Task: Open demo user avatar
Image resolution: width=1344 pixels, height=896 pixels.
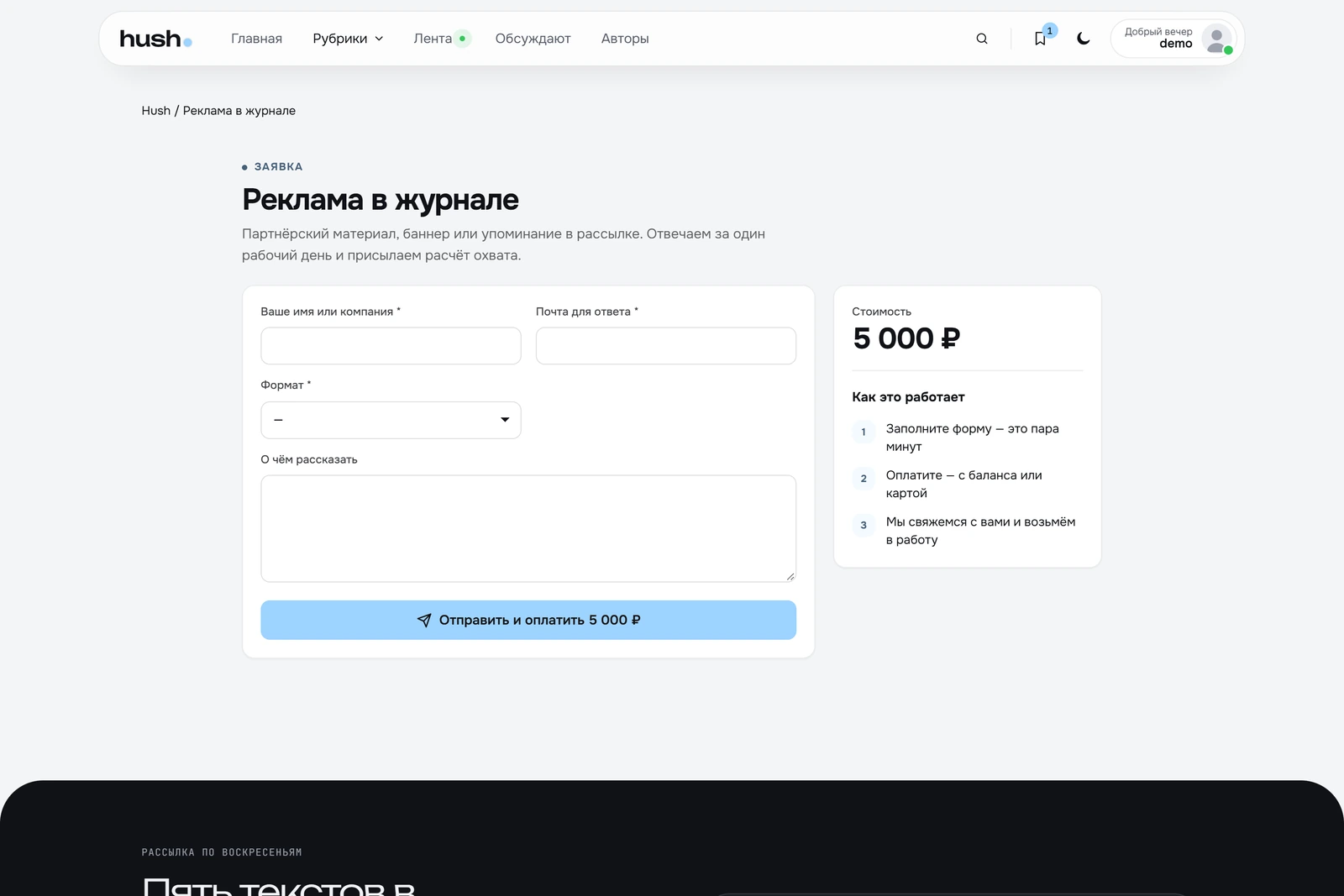Action: (x=1216, y=39)
